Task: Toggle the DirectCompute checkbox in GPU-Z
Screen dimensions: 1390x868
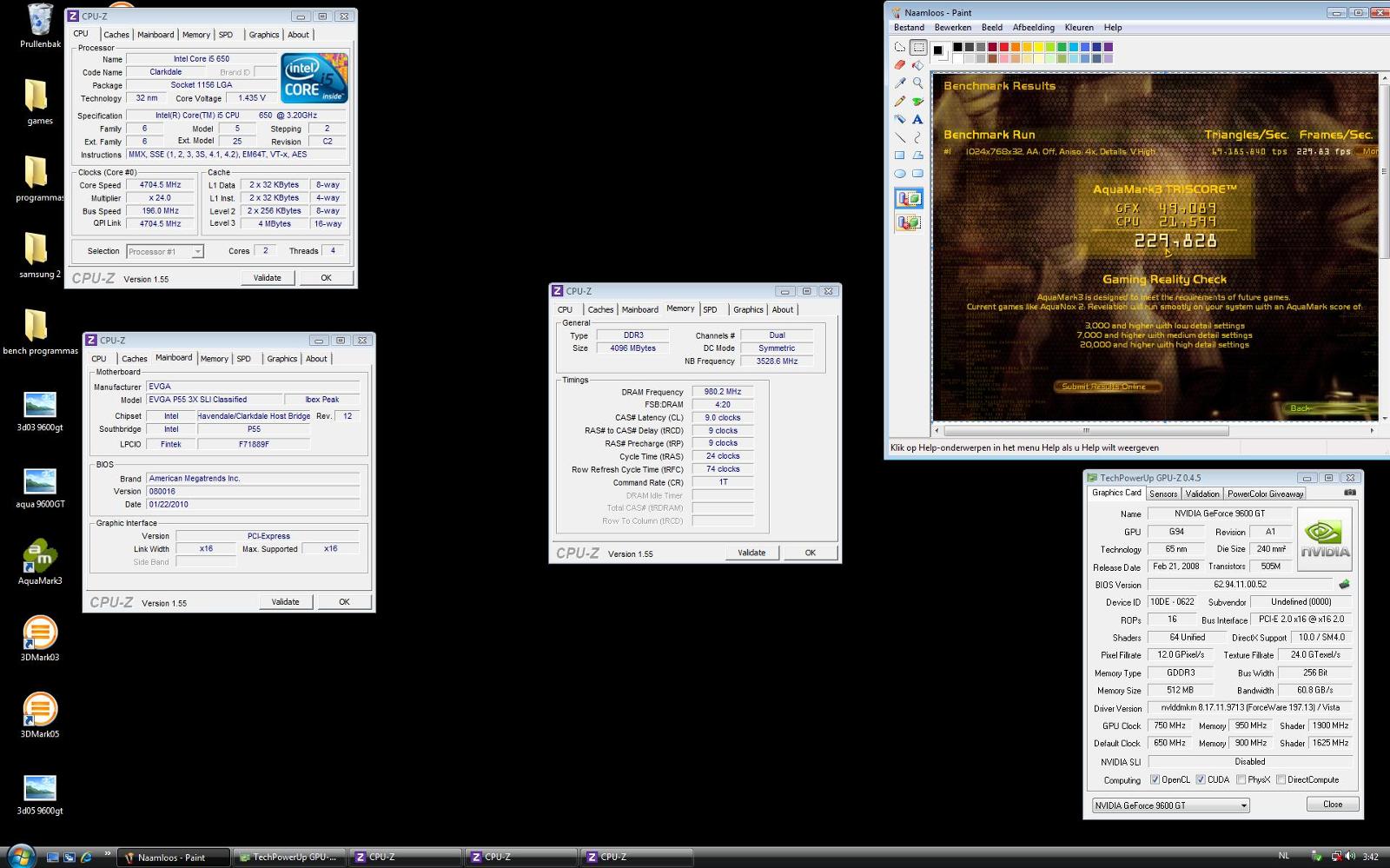Action: pyautogui.click(x=1281, y=779)
